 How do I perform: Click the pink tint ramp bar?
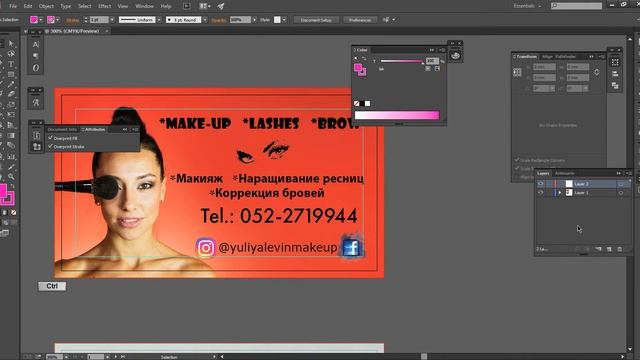click(397, 116)
